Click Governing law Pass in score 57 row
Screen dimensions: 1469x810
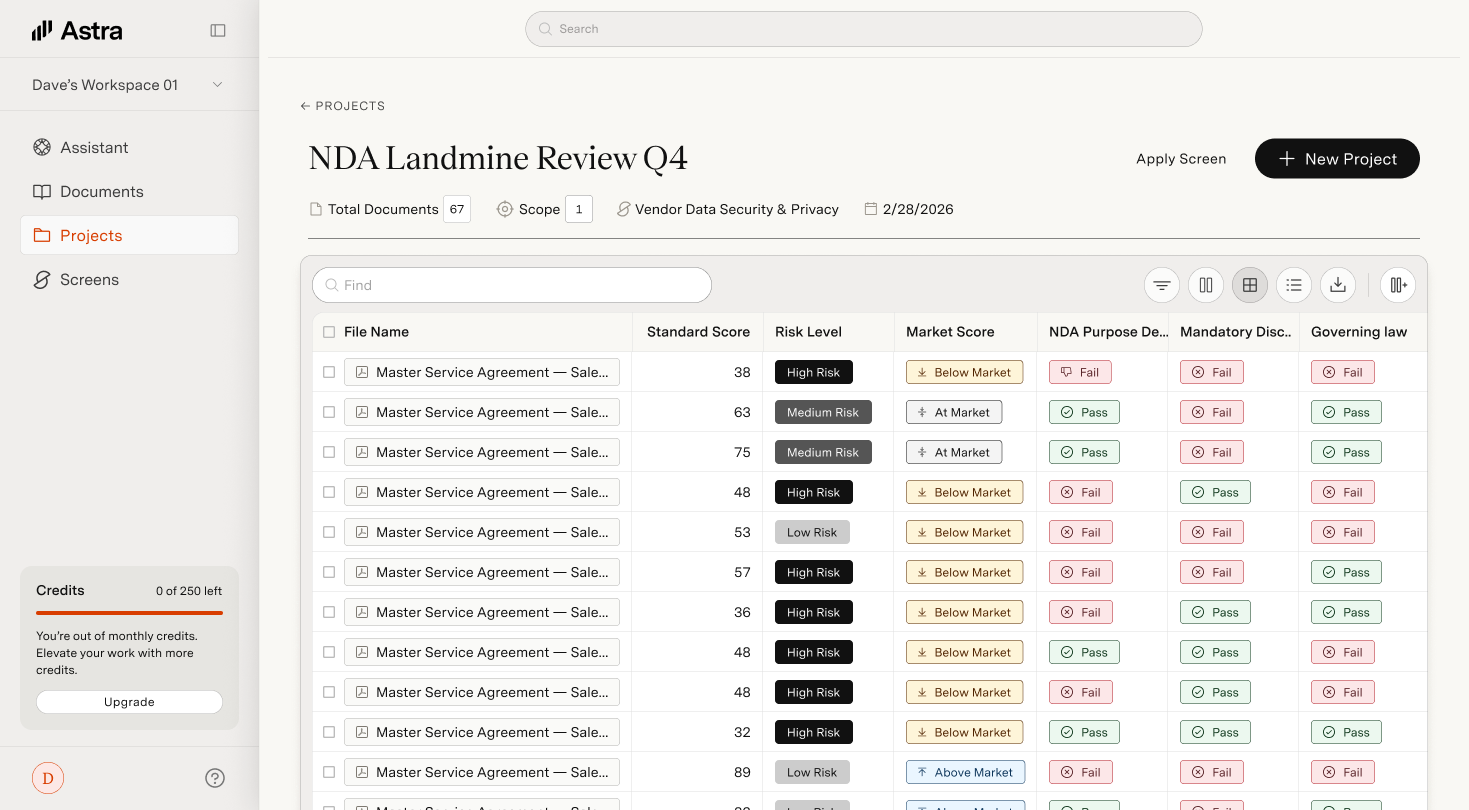pyautogui.click(x=1346, y=572)
